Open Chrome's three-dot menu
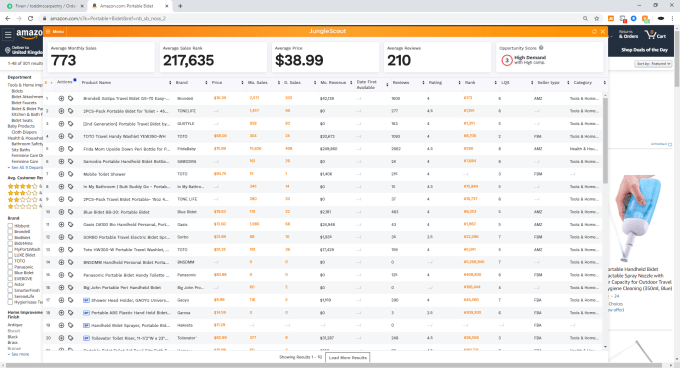Screen dimensions: 680x368 pos(673,18)
